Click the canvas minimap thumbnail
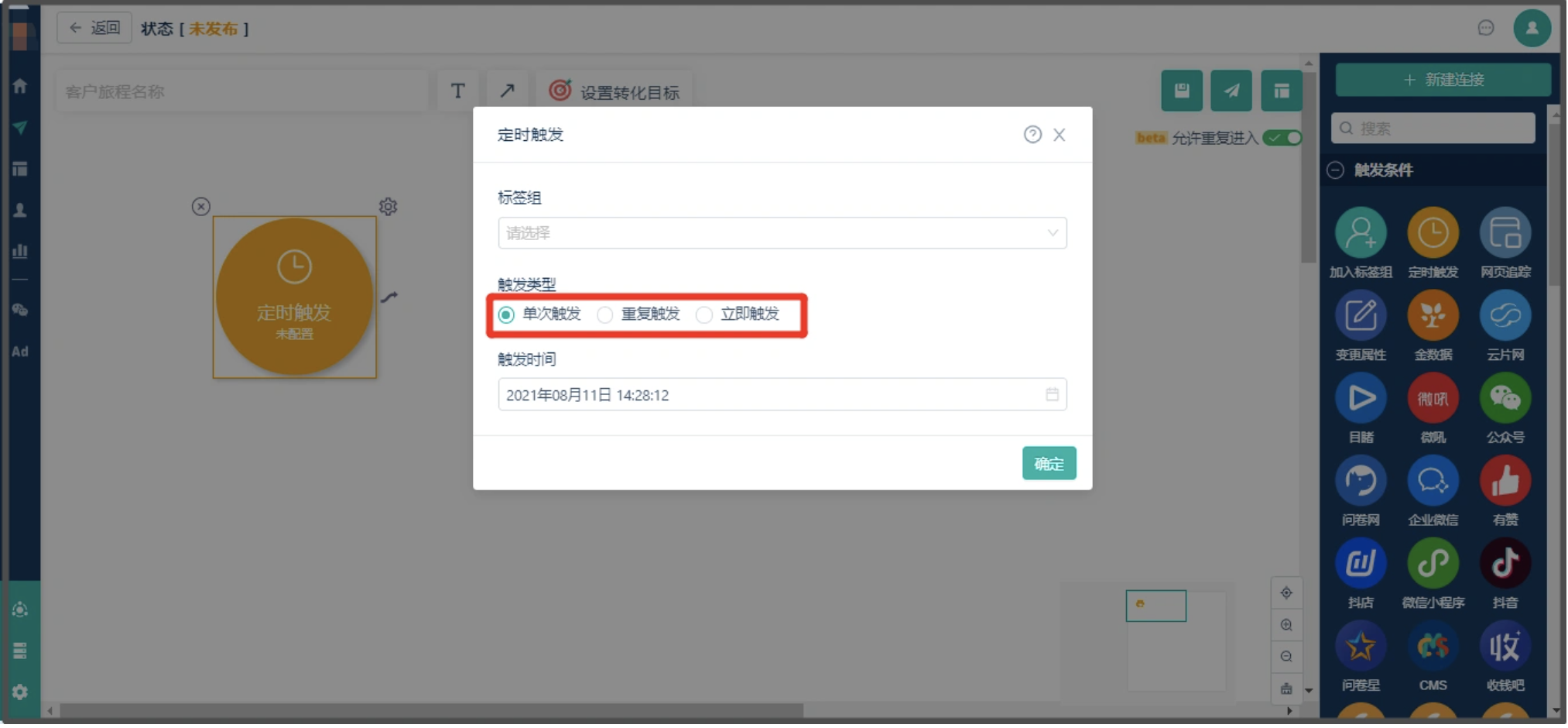 pos(1157,606)
